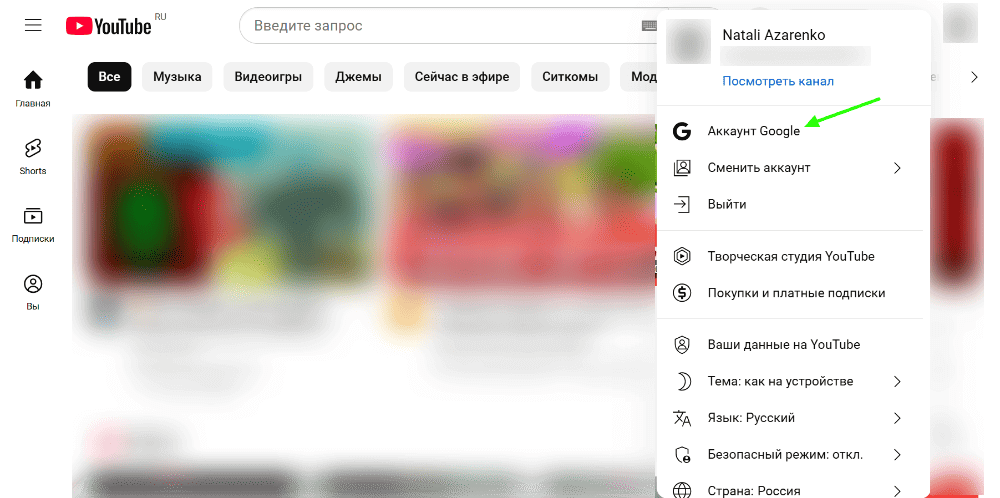Open Shorts from the sidebar

click(33, 156)
